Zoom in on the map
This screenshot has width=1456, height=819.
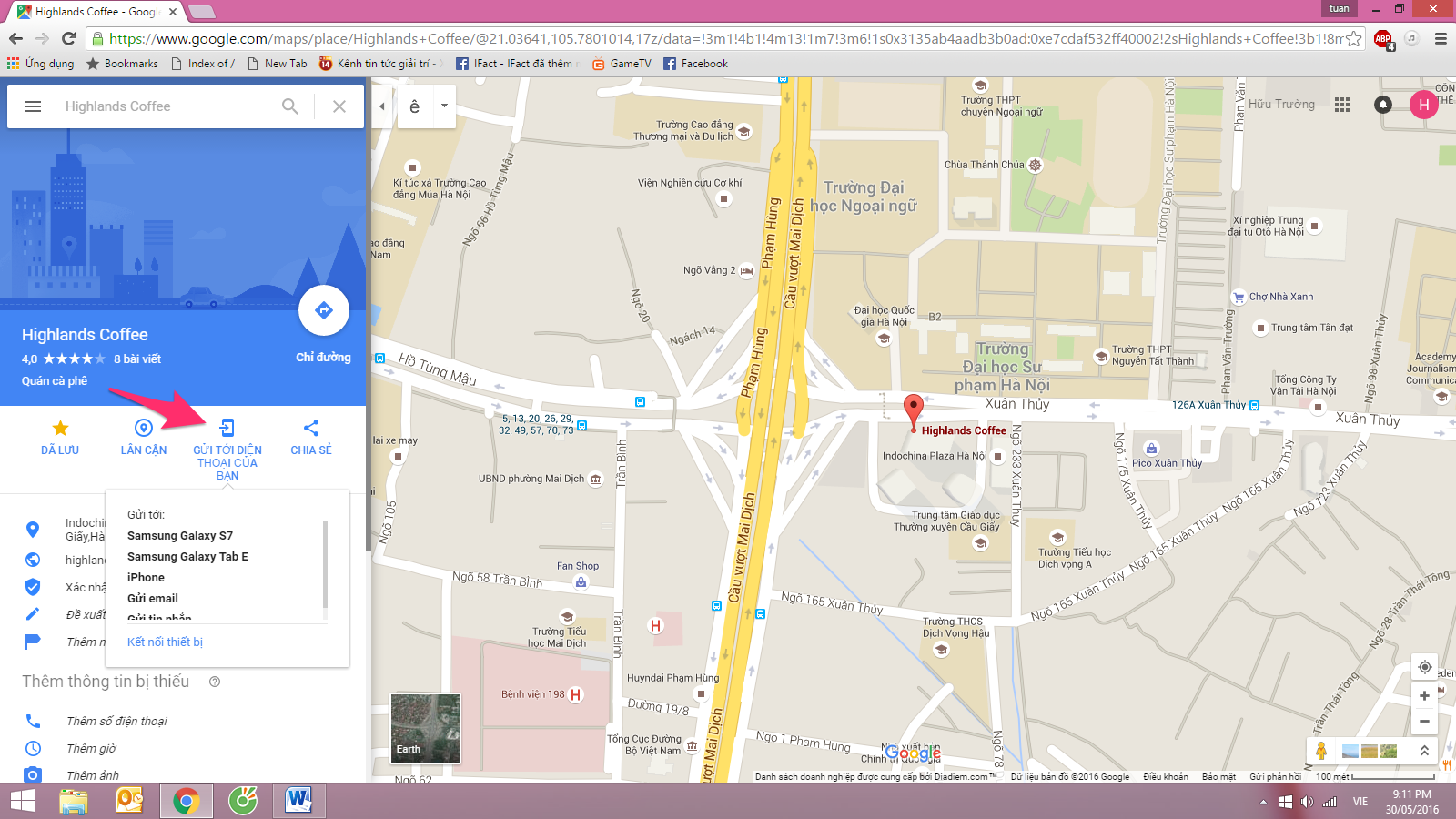pos(1424,696)
